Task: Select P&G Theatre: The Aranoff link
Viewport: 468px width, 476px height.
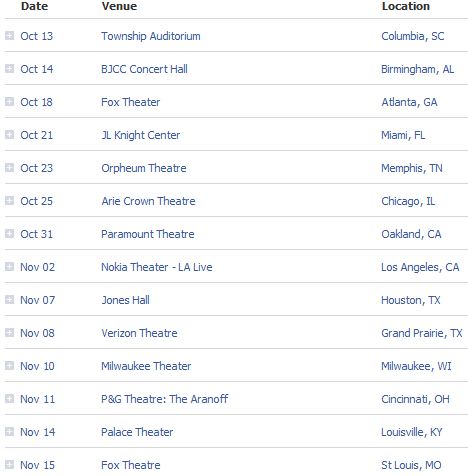Action: point(165,399)
